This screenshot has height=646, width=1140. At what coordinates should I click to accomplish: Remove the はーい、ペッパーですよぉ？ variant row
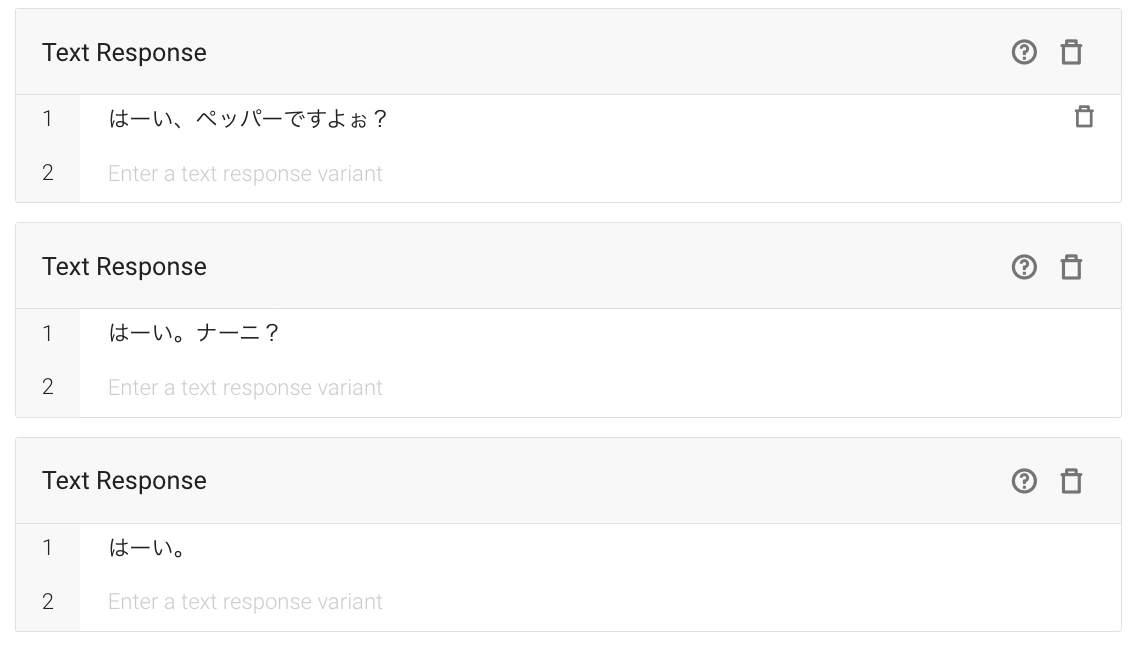[x=1084, y=117]
